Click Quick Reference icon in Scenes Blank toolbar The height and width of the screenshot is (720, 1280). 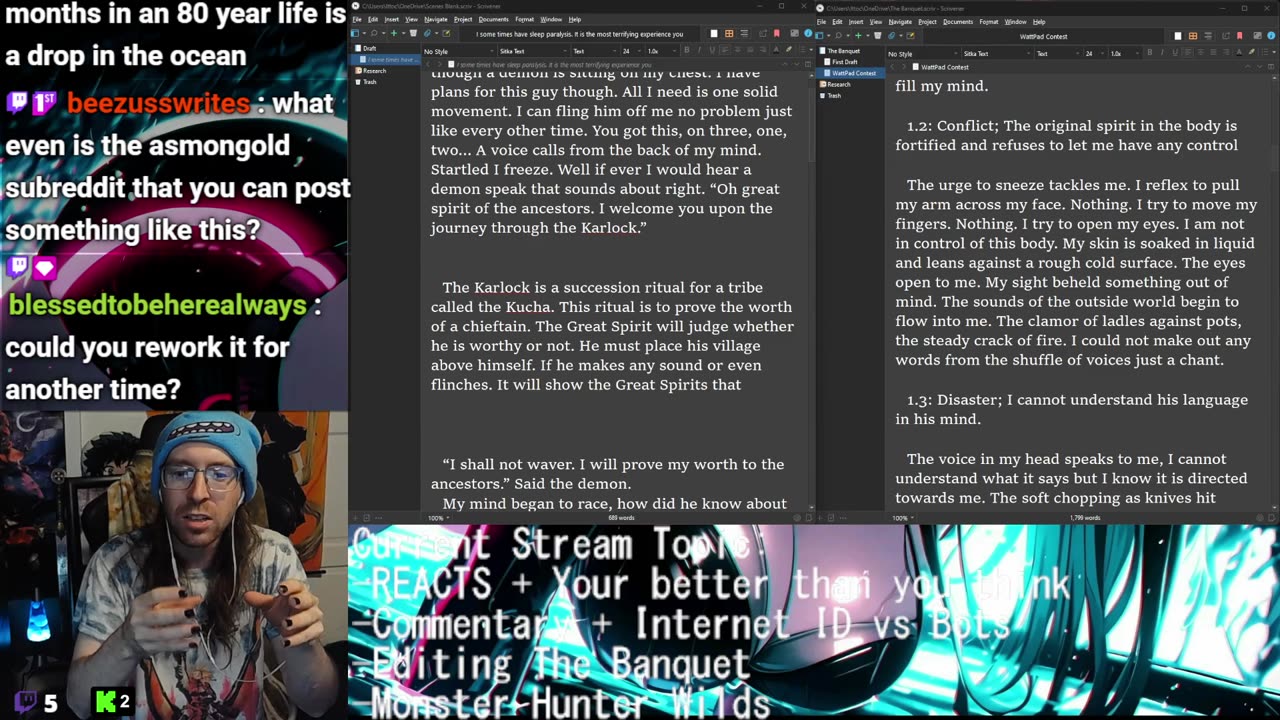[446, 34]
